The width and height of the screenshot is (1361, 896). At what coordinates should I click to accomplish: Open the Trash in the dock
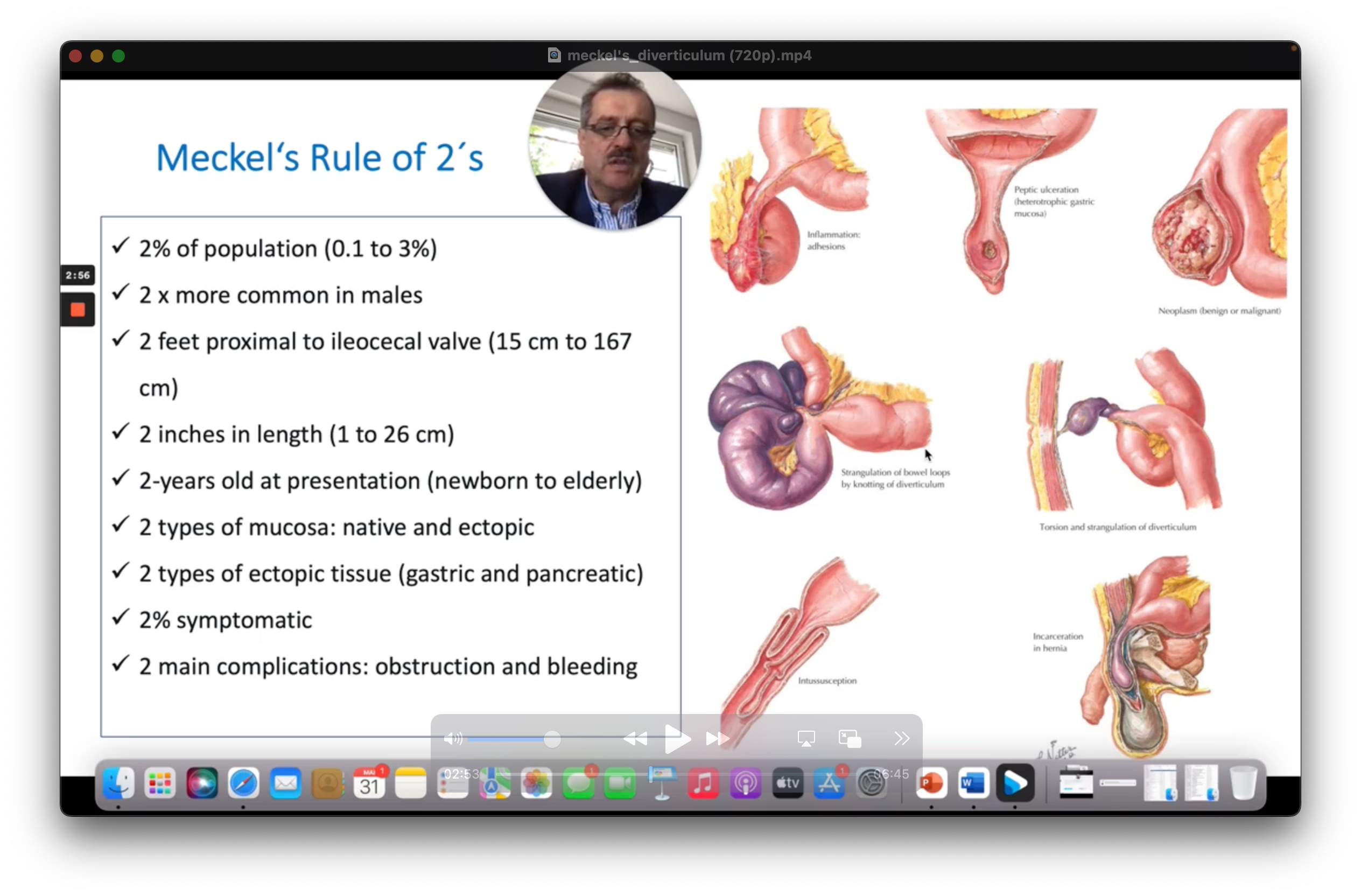point(1243,783)
